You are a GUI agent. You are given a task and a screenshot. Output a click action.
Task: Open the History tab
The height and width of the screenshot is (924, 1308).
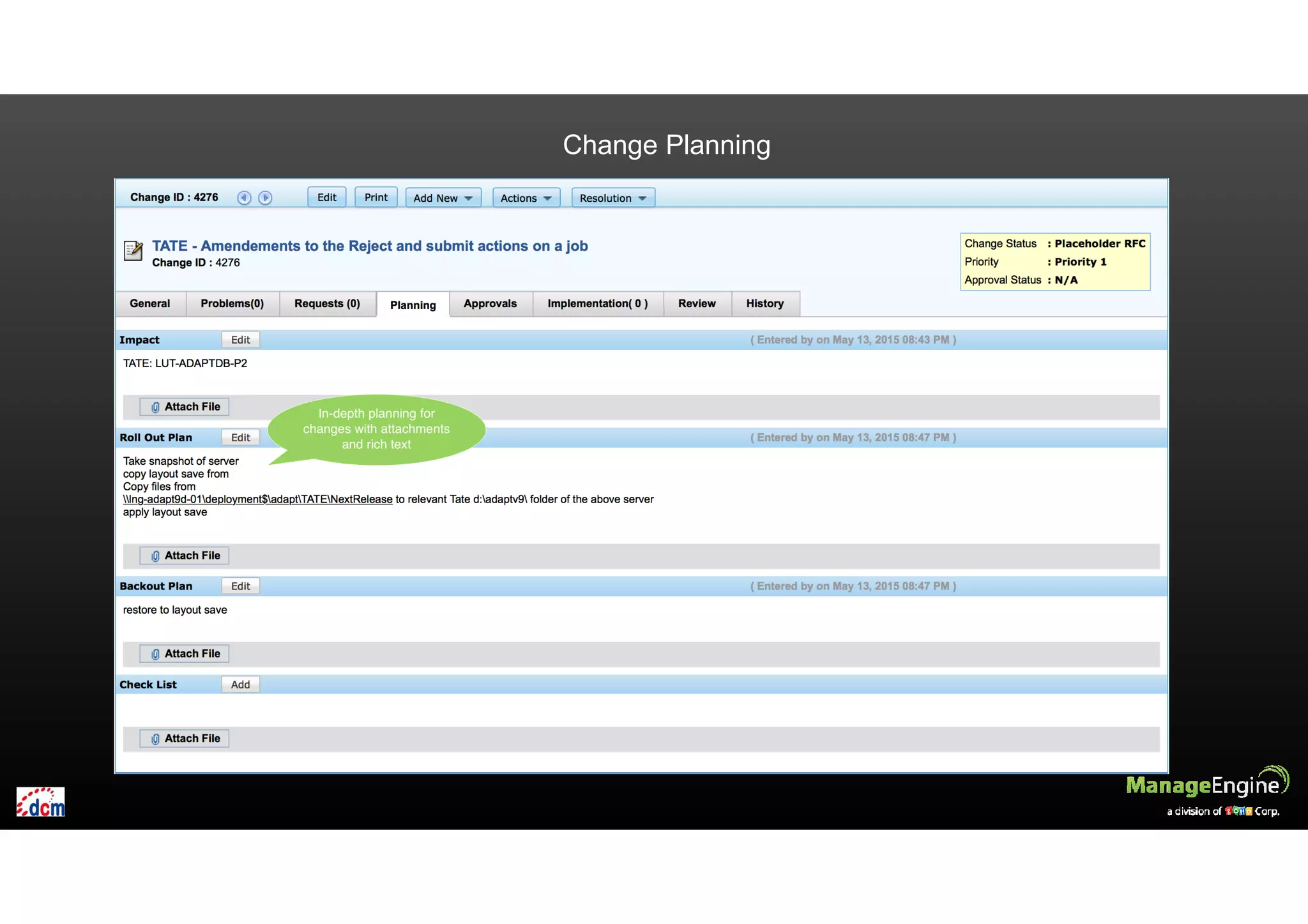coord(765,303)
